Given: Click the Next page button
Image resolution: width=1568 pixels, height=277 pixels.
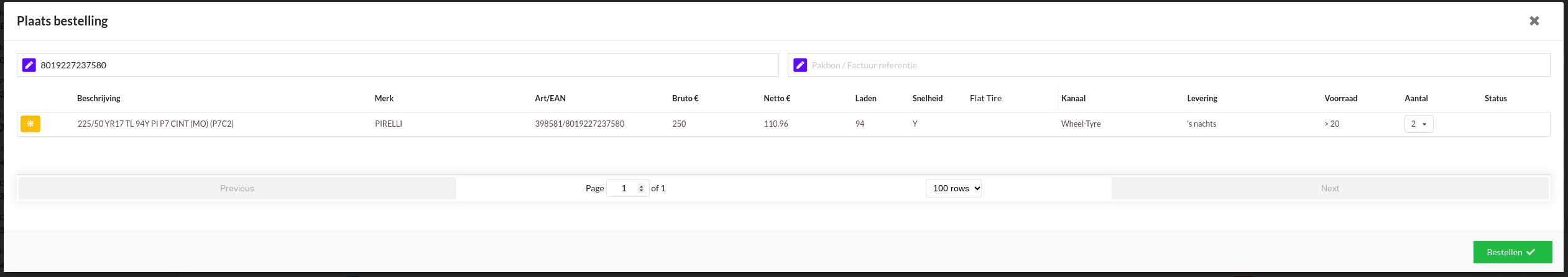Looking at the screenshot, I should click(1330, 188).
